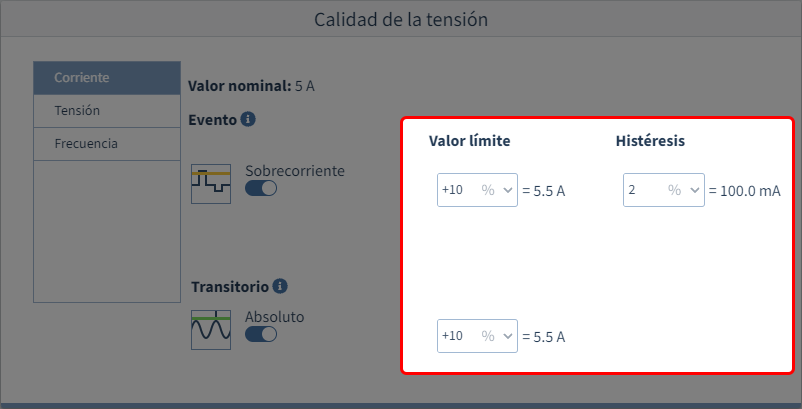
Task: Expand the Histéresis percent unit dropdown
Action: (x=685, y=190)
